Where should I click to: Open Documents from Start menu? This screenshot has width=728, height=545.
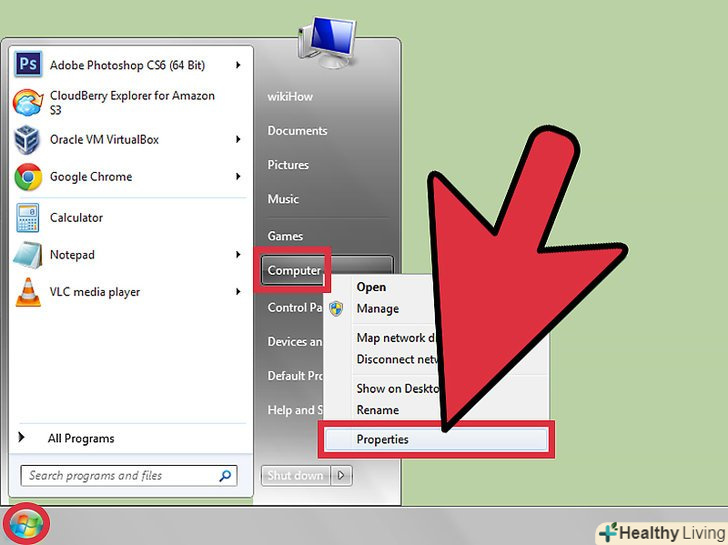pos(298,130)
